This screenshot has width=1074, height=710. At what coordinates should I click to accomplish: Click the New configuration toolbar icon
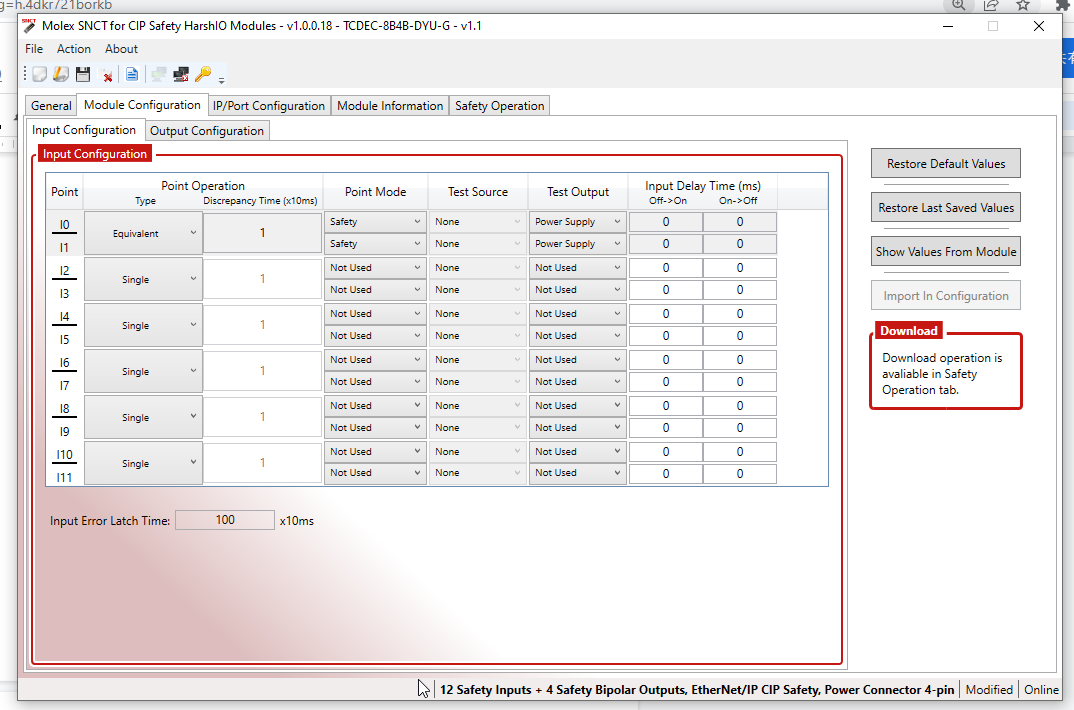coord(40,75)
